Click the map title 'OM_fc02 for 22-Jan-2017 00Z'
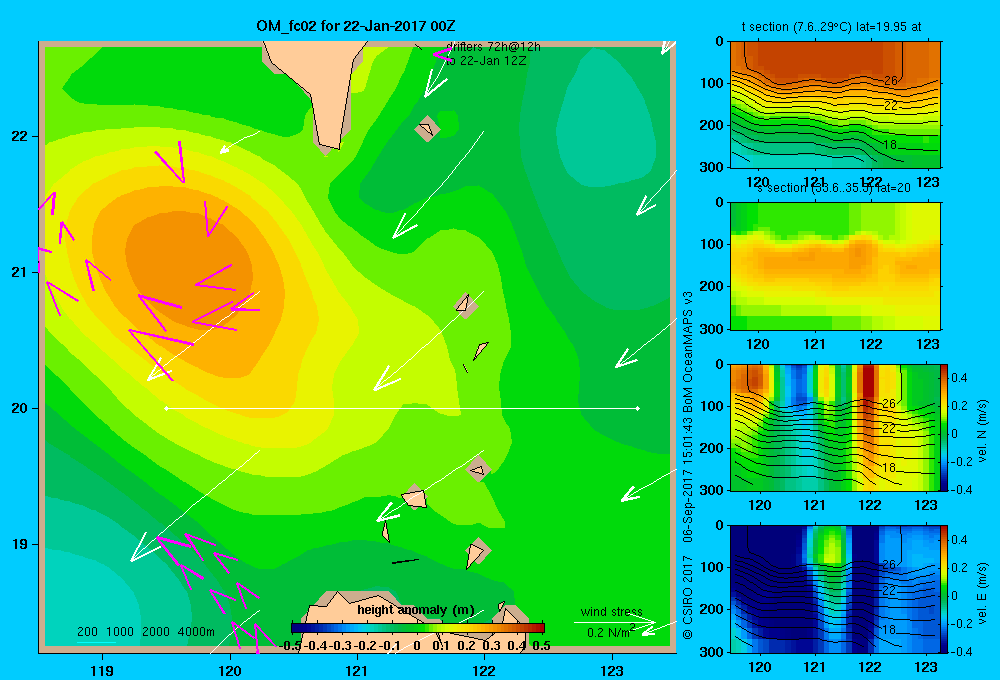The image size is (1000, 680). tap(356, 26)
